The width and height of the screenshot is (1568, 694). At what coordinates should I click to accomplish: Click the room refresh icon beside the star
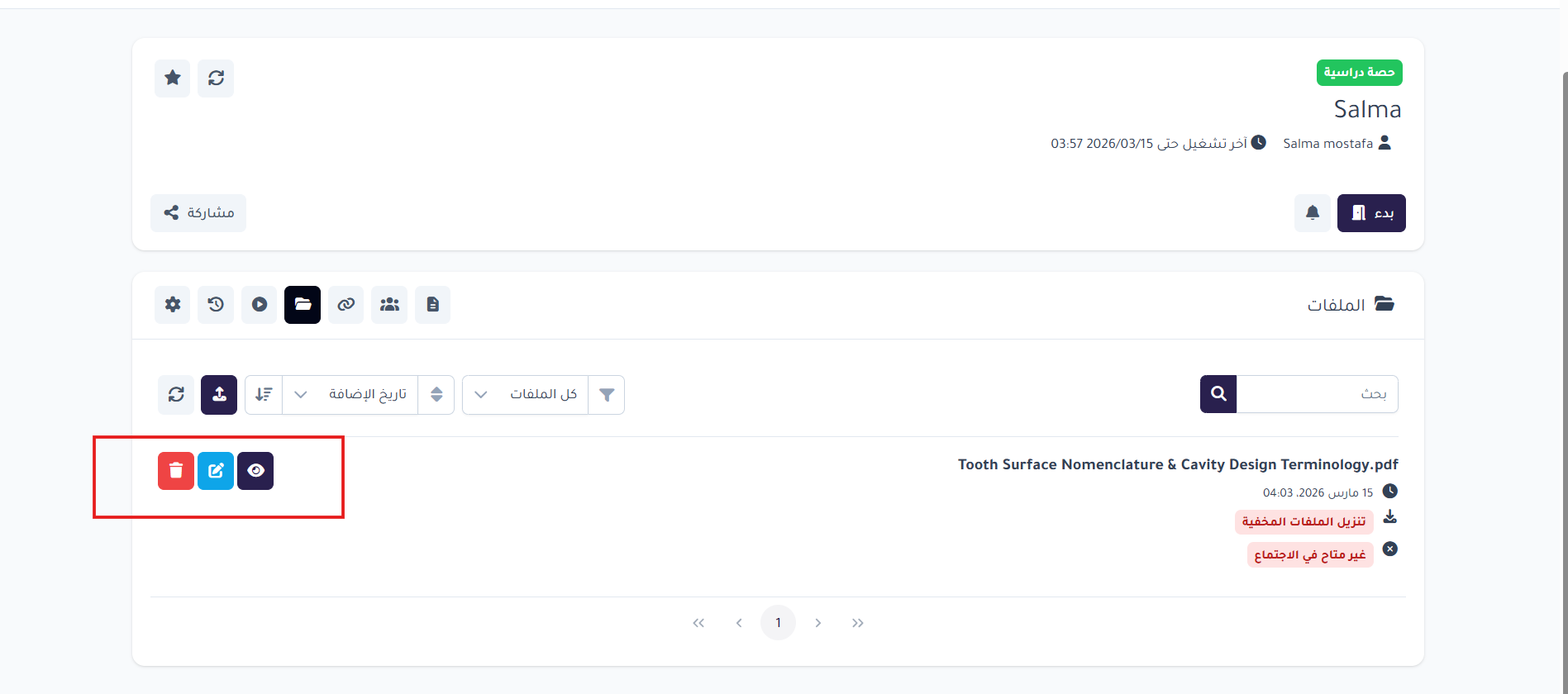216,78
